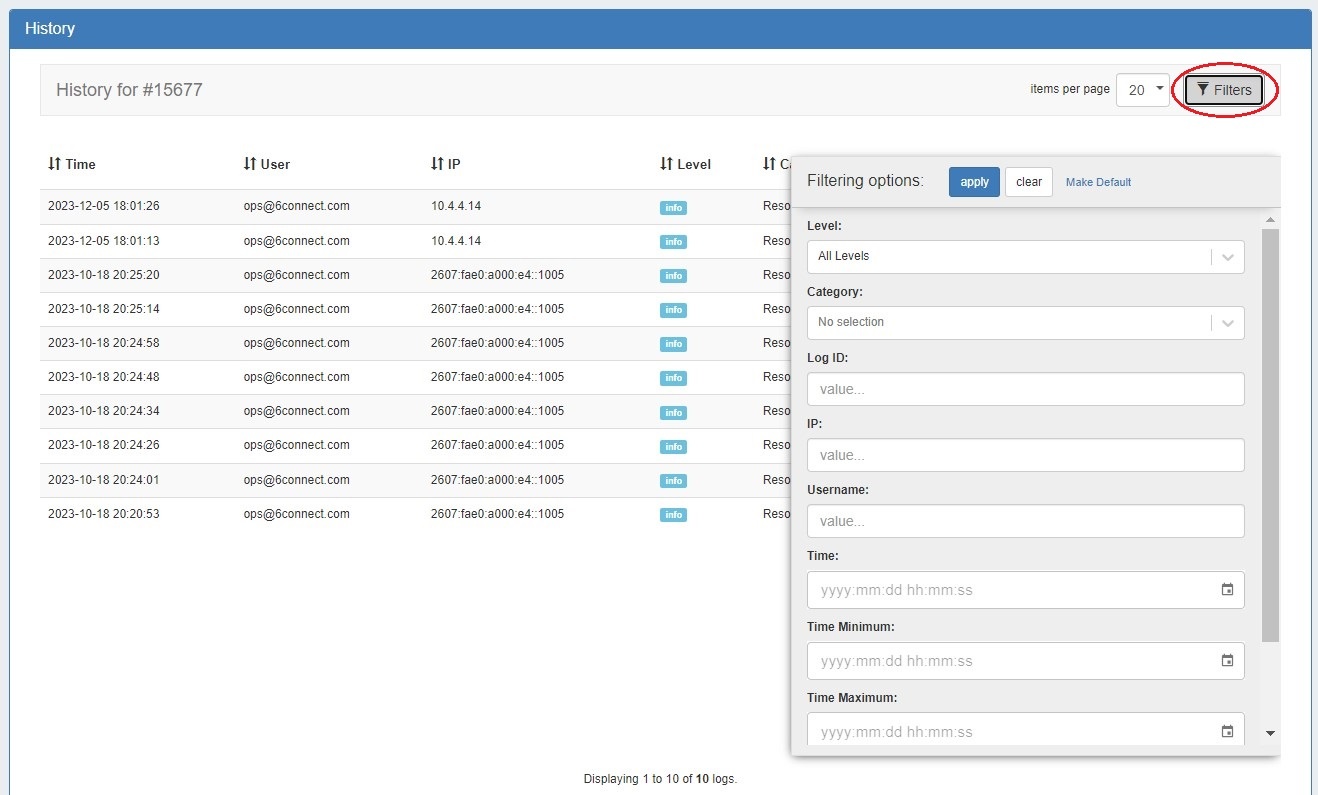Focus the Log ID input field
This screenshot has width=1318, height=795.
(1025, 389)
